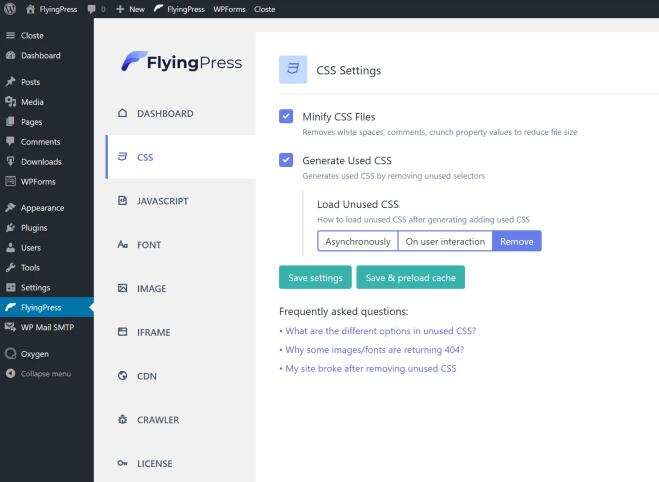
Task: Switch to the LICENSE tab
Action: pyautogui.click(x=181, y=463)
